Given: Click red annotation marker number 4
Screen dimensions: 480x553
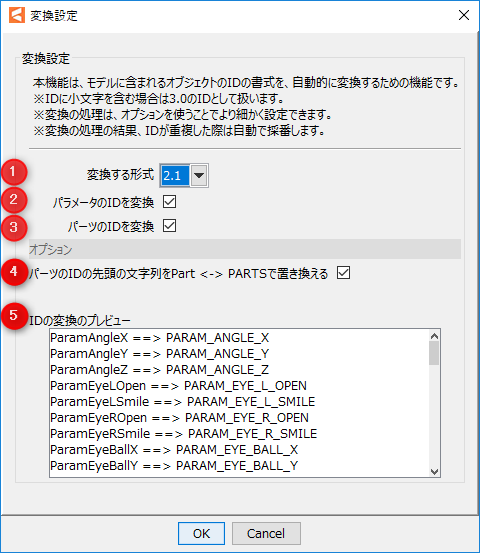Looking at the screenshot, I should pyautogui.click(x=14, y=272).
